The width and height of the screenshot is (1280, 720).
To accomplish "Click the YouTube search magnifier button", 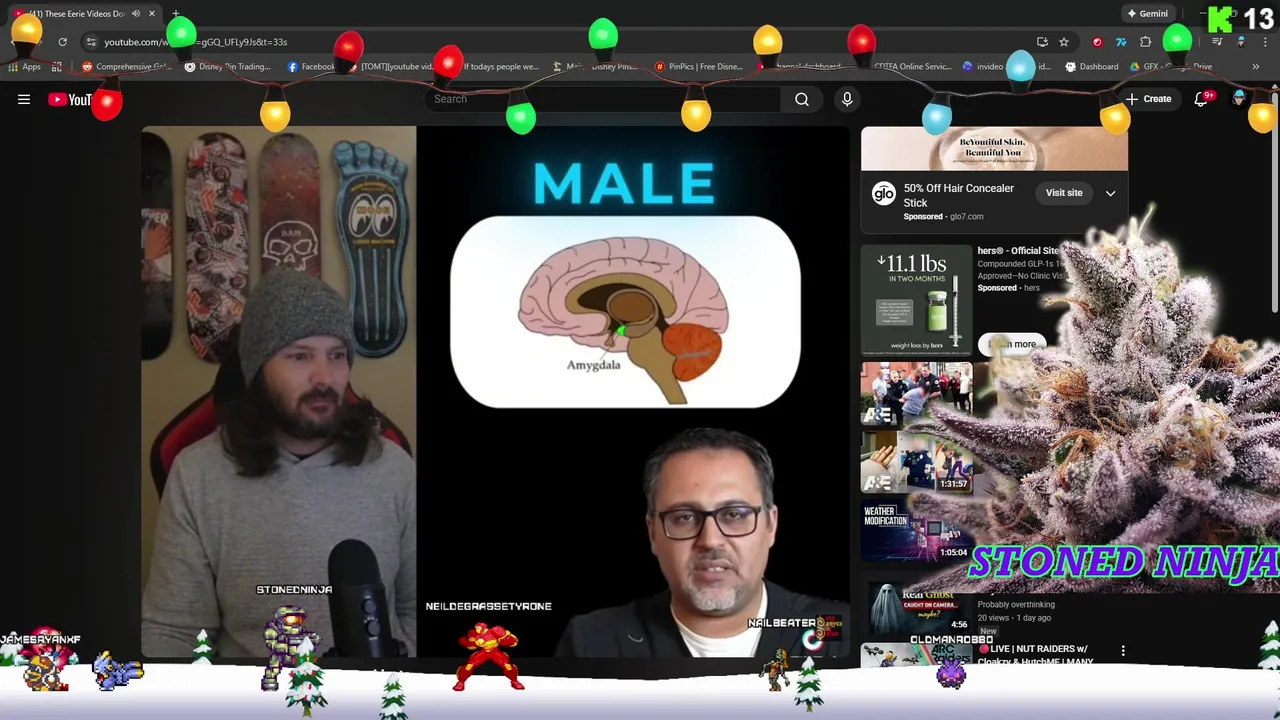I will [x=802, y=99].
